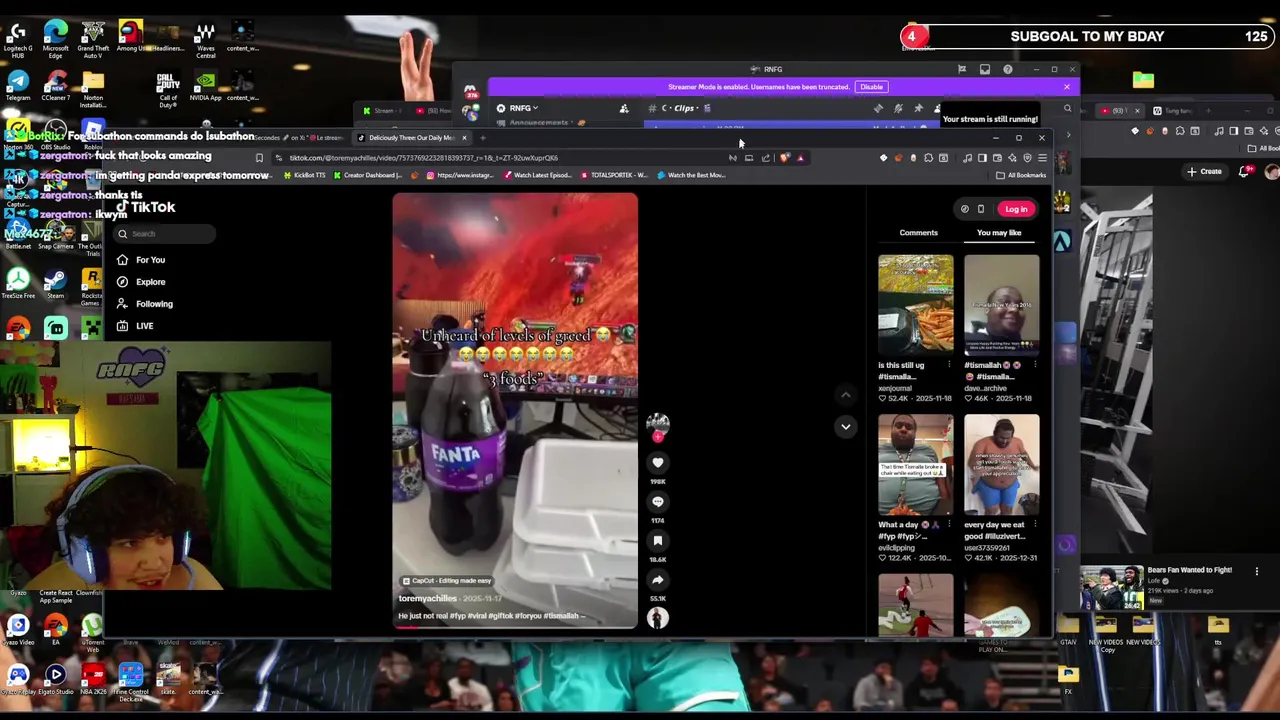Open KickBot TTS bookmark

coord(305,175)
